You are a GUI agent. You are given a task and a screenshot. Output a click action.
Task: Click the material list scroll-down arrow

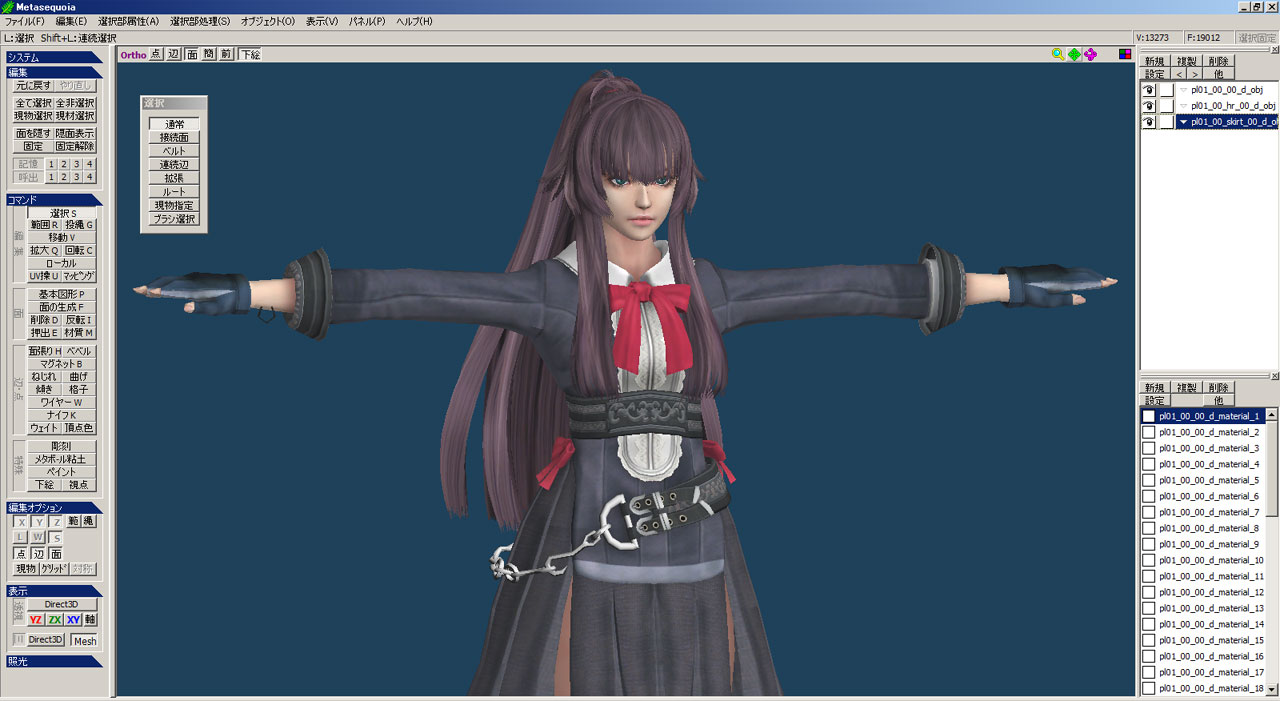point(1272,689)
